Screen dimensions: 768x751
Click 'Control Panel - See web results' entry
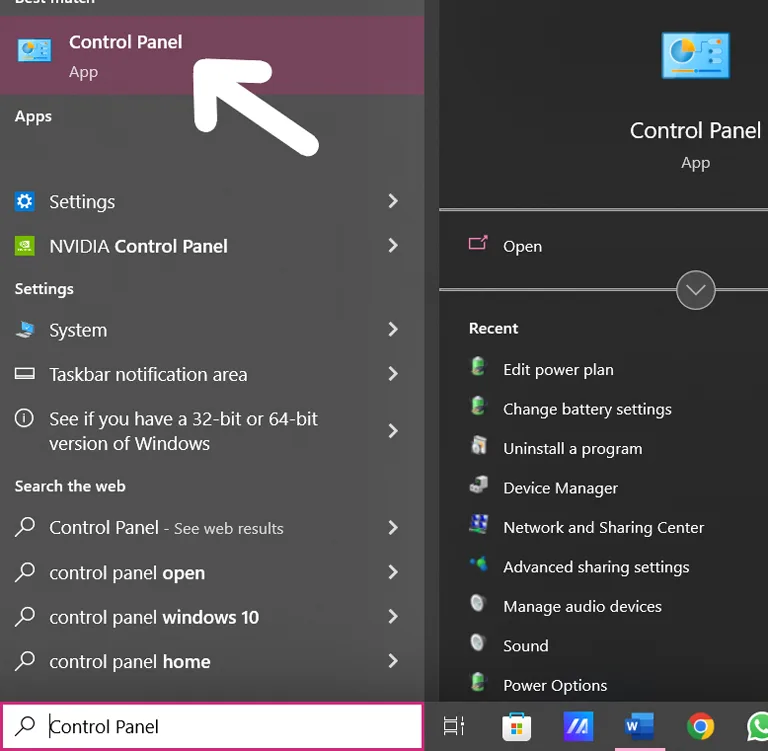(212, 528)
